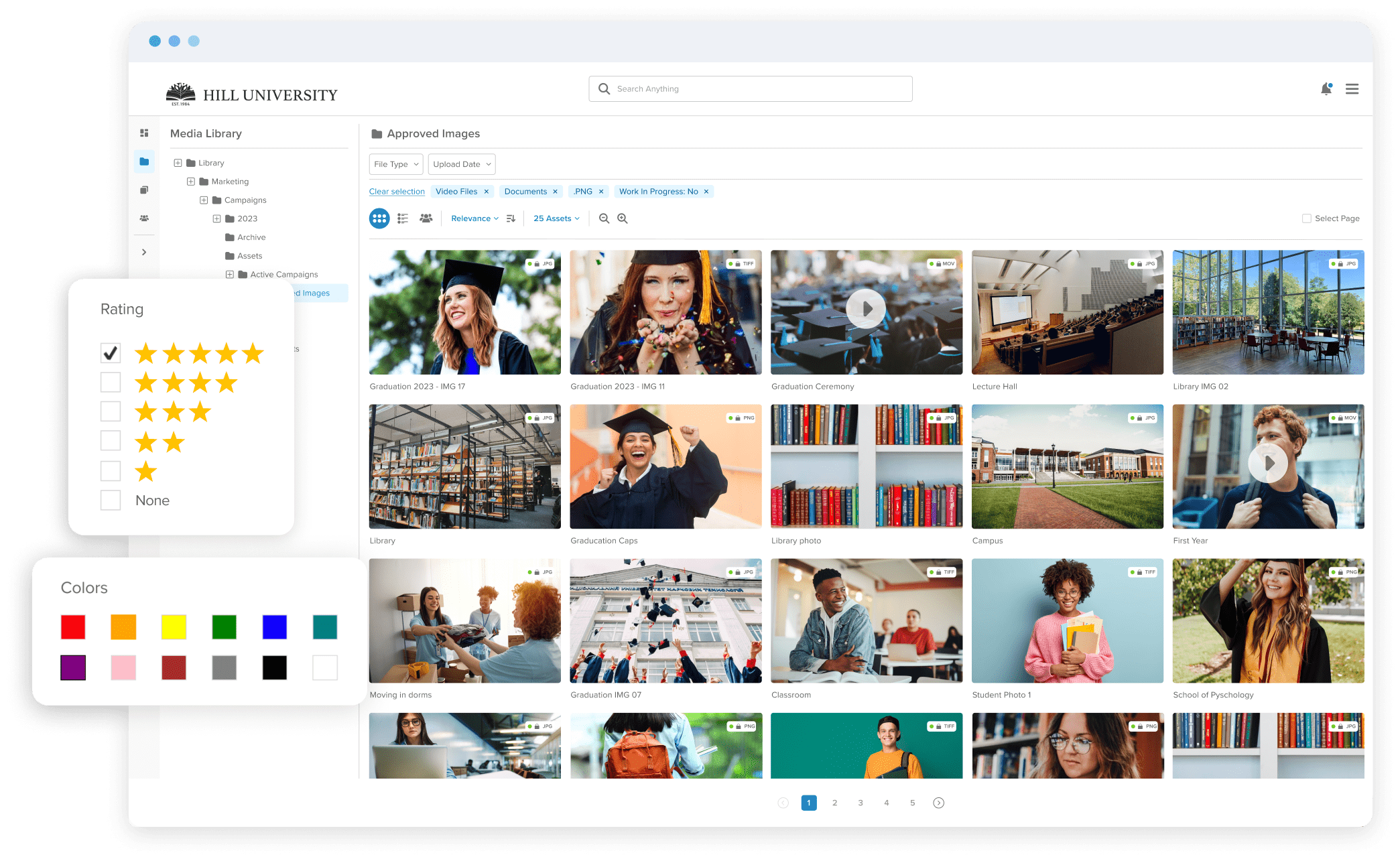Toggle the sort direction icon
This screenshot has height=859, width=1400.
click(511, 218)
